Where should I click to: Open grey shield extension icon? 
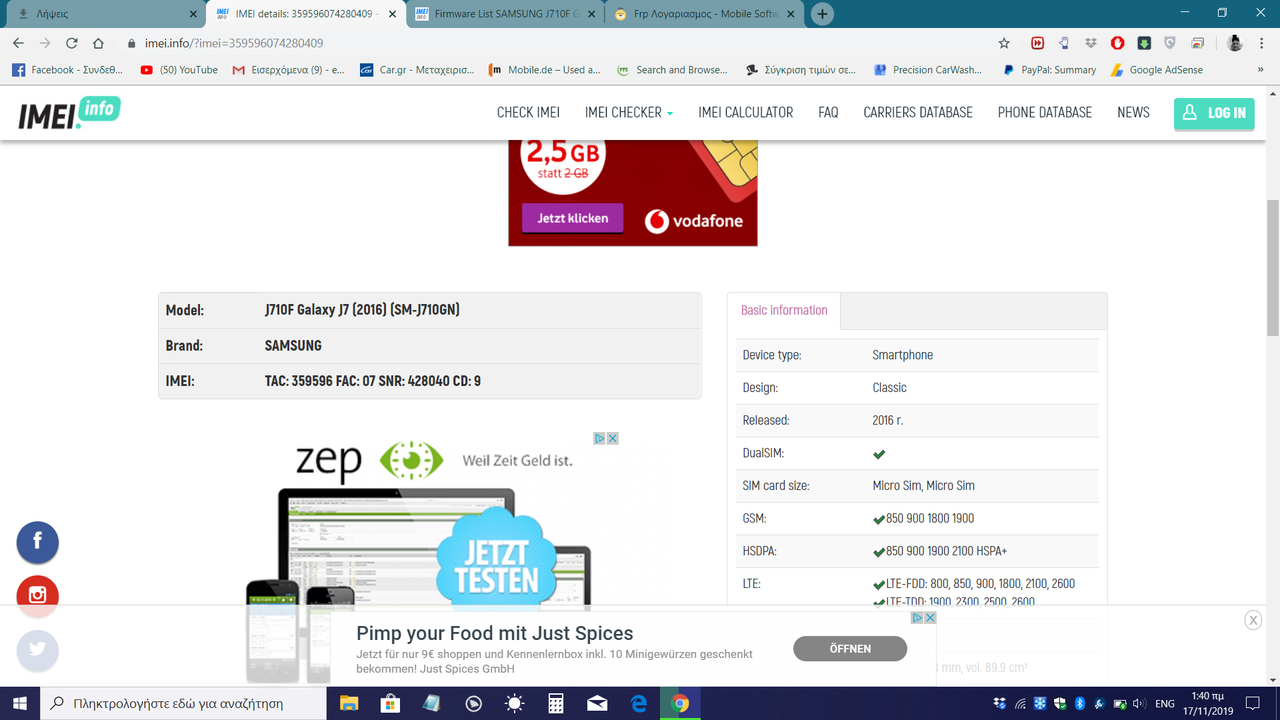tap(1170, 43)
